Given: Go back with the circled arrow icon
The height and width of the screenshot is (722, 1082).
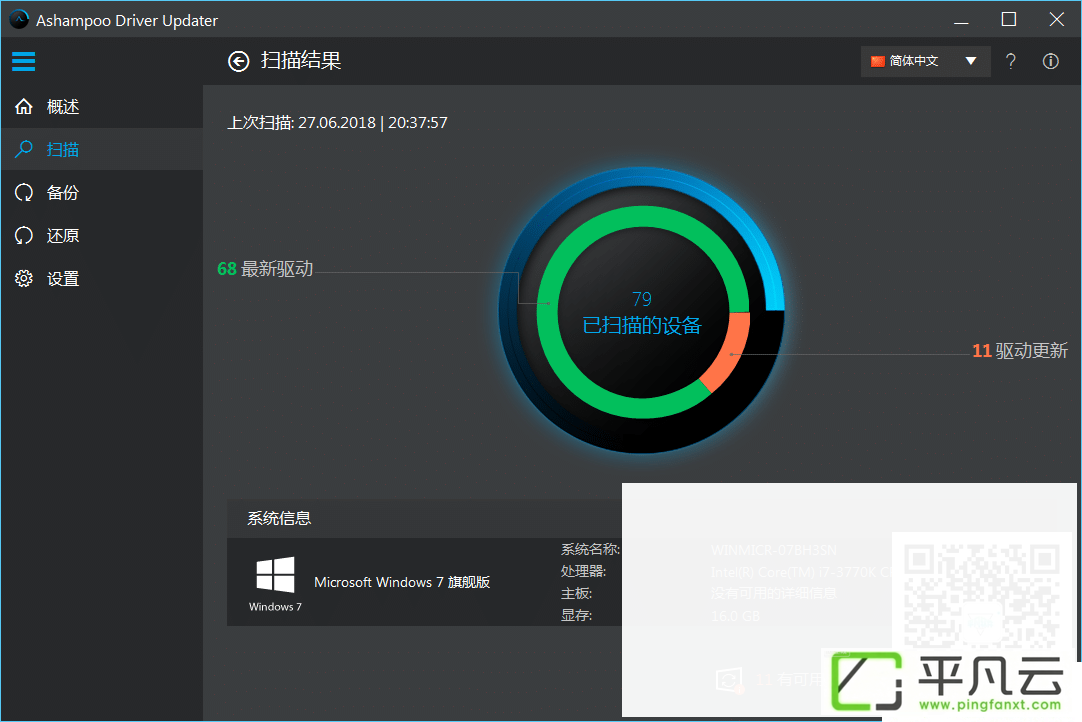Looking at the screenshot, I should click(239, 61).
